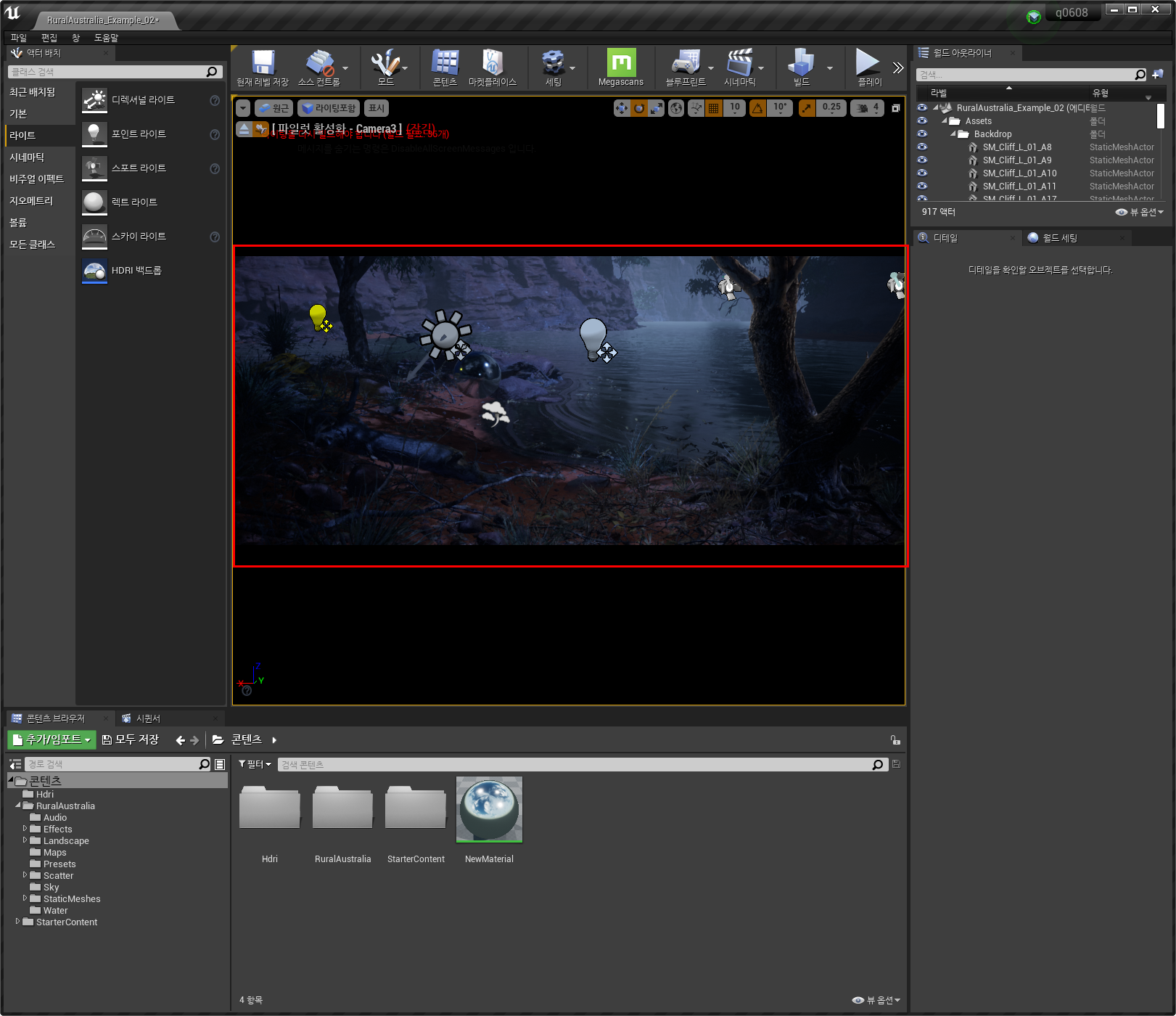Select the Point Light actor icon
Screen dimensions: 1176x1016
94,134
